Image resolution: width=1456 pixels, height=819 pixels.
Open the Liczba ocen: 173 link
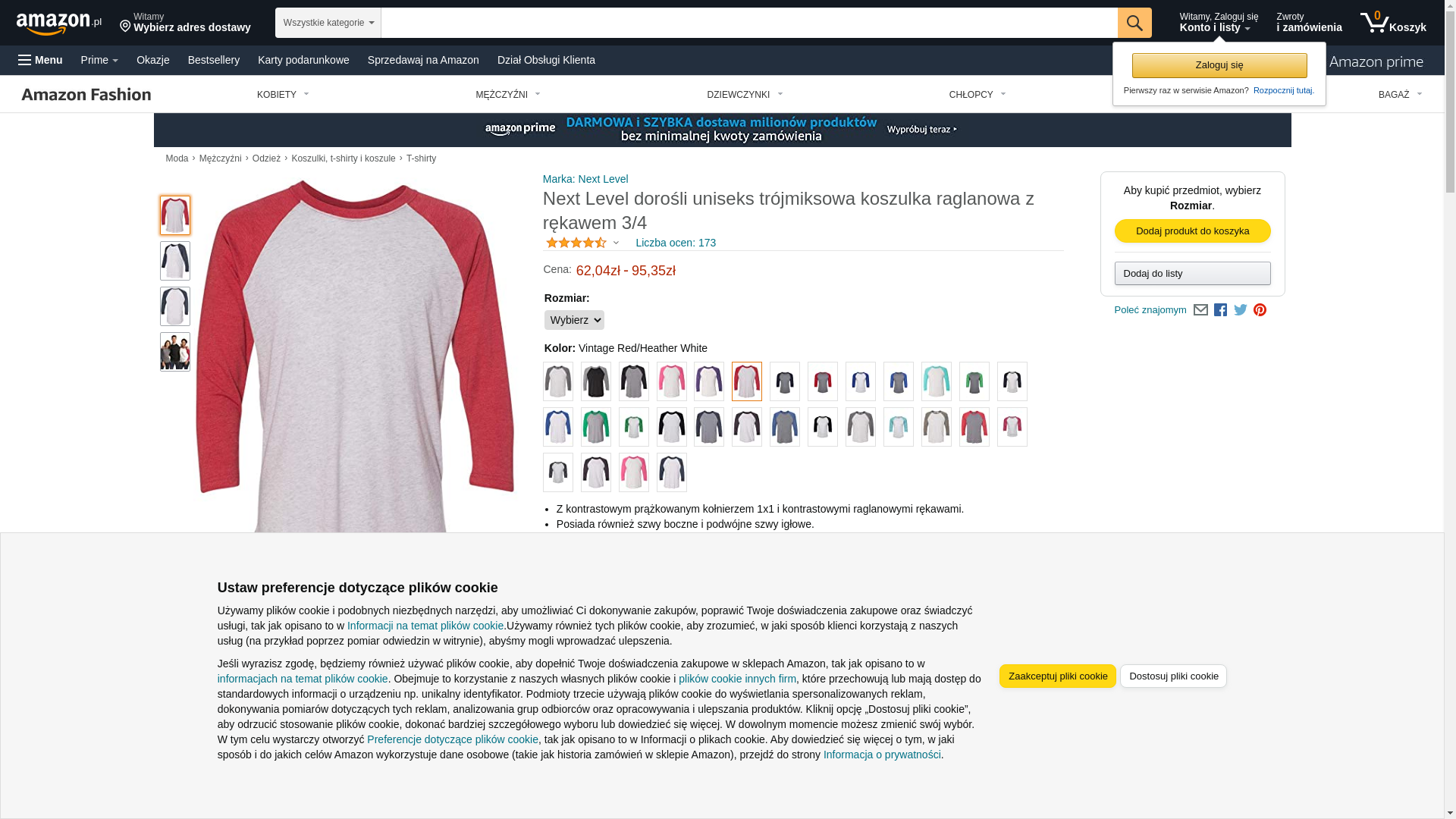[x=676, y=243]
